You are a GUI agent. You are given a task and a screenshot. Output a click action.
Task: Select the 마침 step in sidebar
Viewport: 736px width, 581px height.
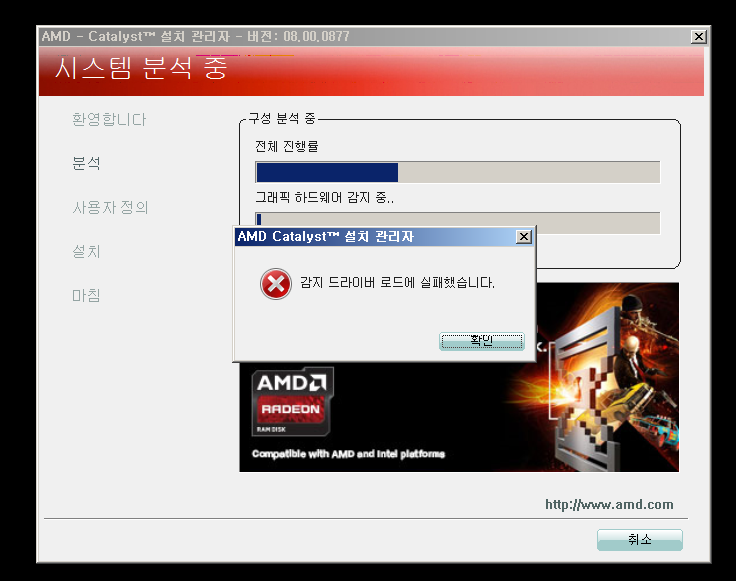[86, 296]
